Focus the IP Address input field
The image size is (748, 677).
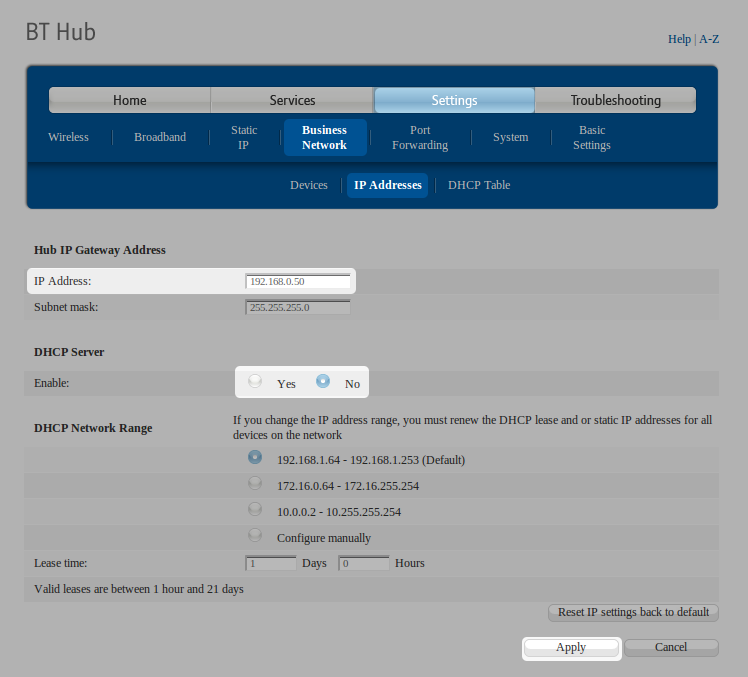(298, 281)
